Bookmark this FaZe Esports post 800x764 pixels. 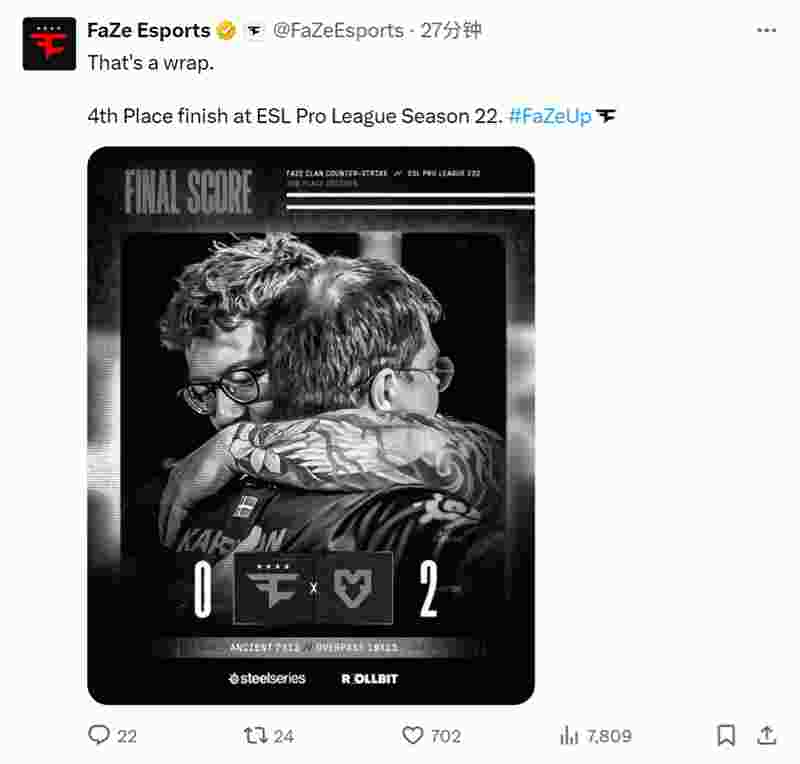click(726, 735)
